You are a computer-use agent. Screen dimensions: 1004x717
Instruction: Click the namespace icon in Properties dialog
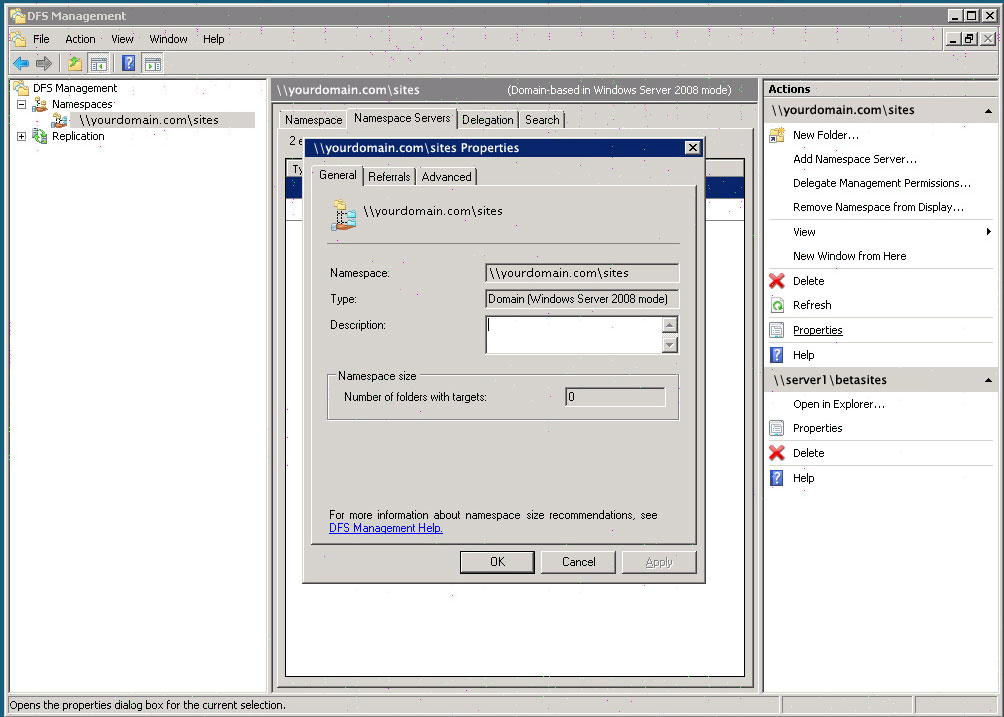[344, 215]
